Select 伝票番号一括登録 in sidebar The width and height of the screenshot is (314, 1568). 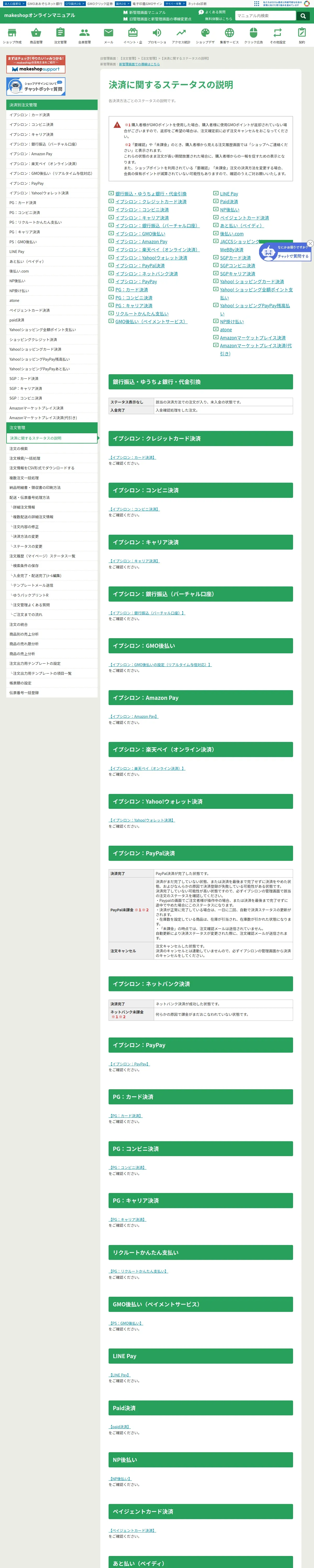pyautogui.click(x=52, y=693)
